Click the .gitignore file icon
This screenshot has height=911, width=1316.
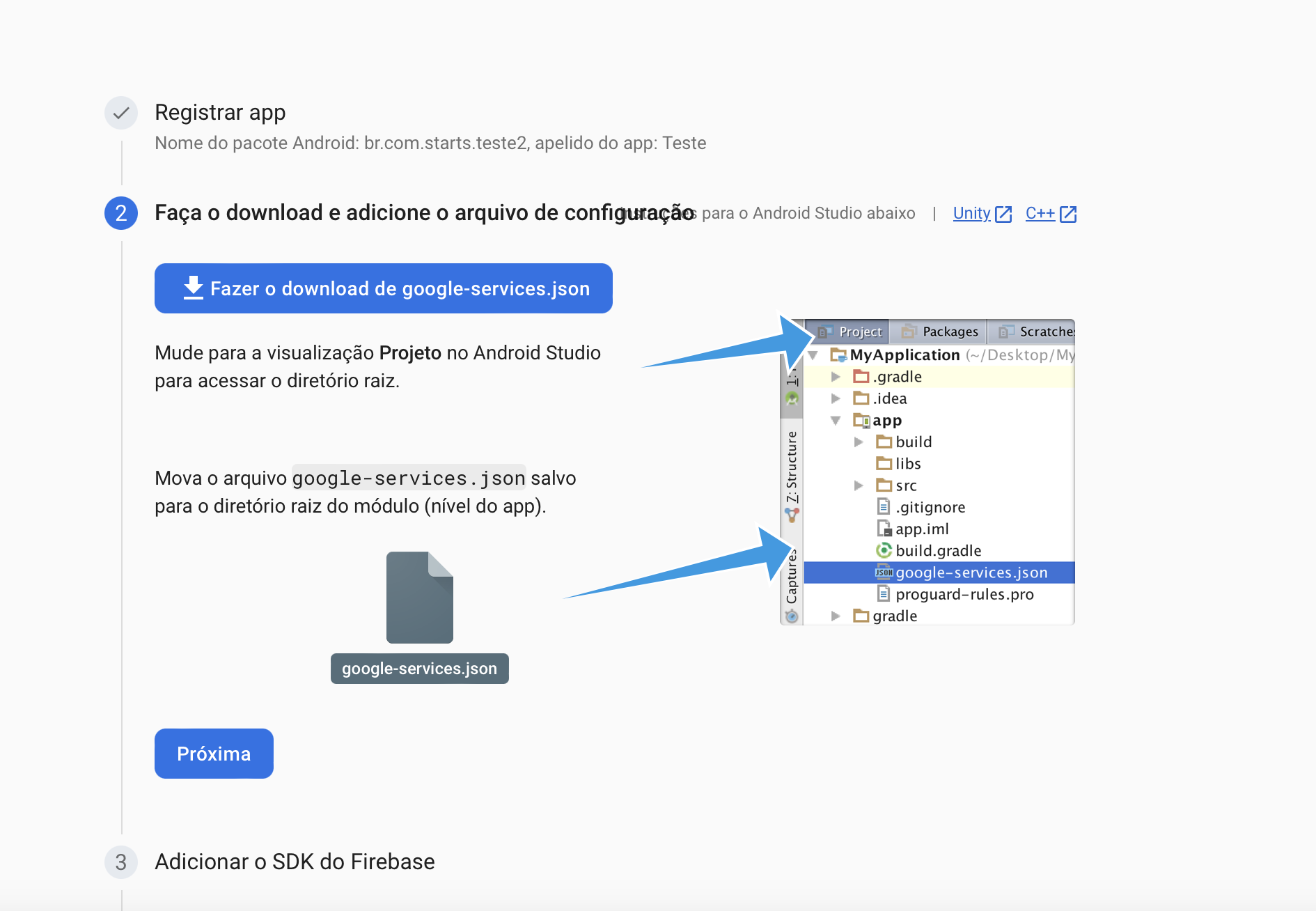884,507
